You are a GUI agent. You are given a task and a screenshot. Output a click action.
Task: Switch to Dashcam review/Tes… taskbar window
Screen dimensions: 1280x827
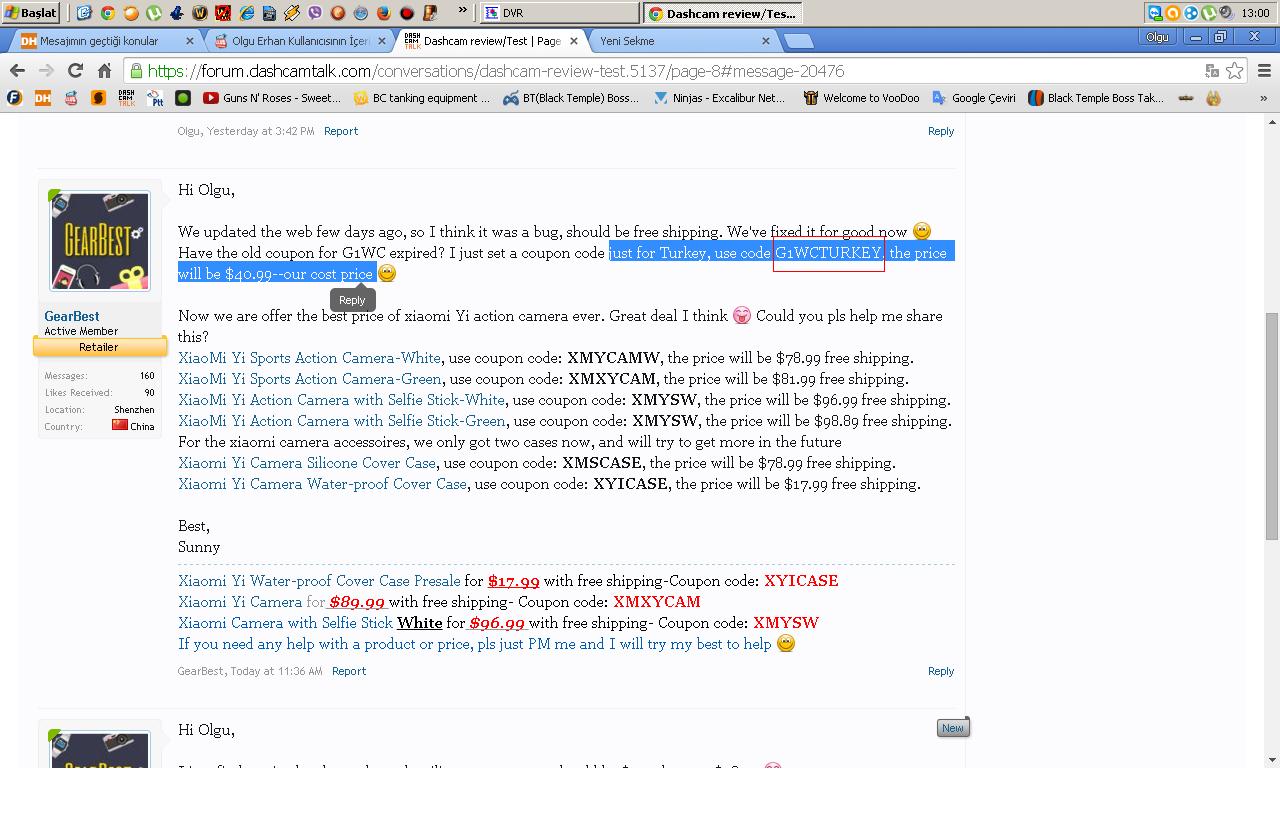tap(723, 13)
